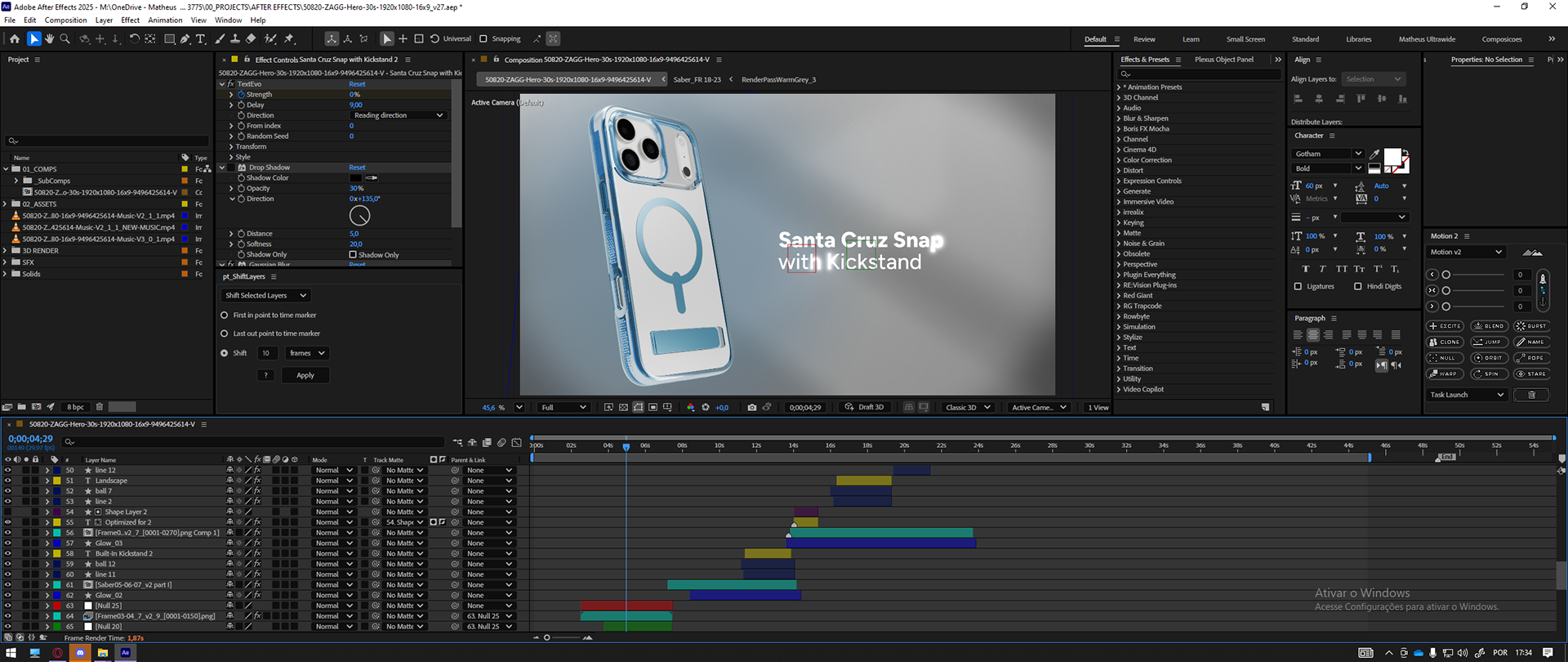Select the Roto Brush tool
The image size is (1568, 662).
coord(270,38)
